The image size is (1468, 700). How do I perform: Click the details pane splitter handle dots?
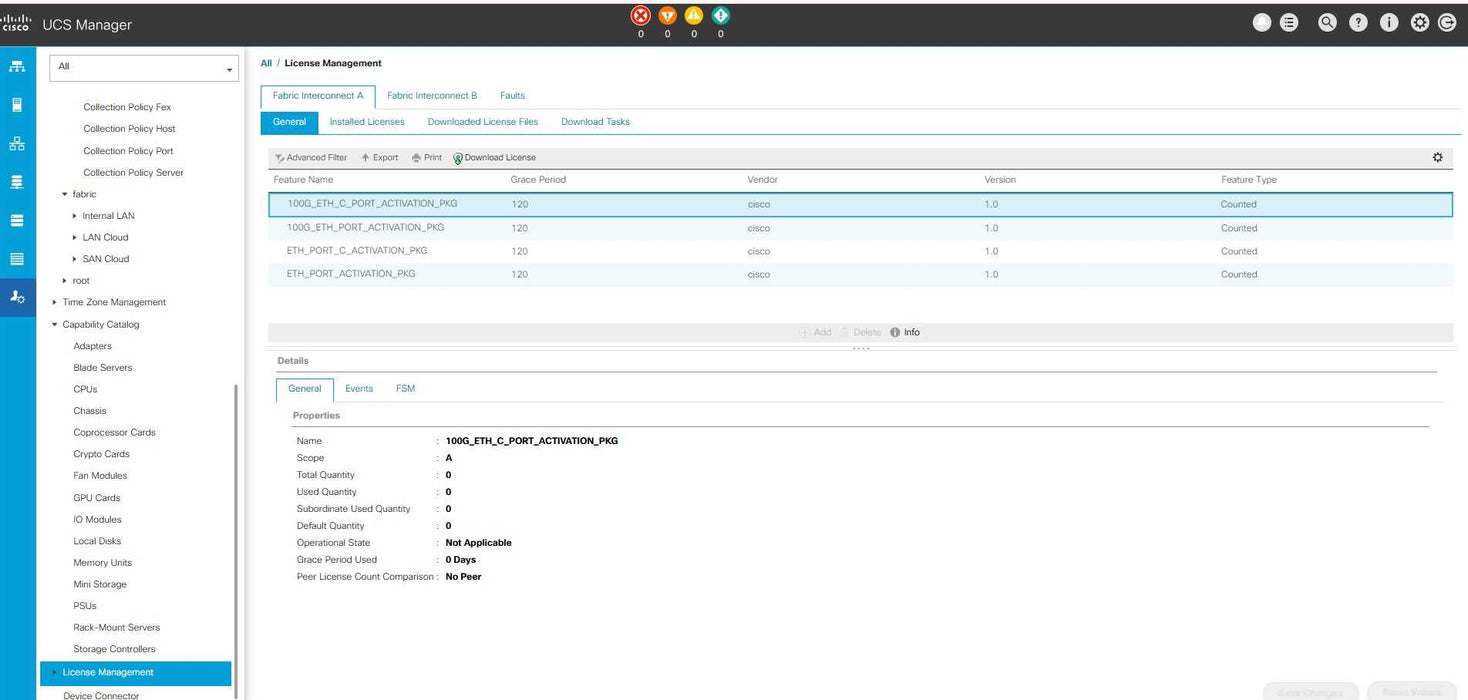[x=861, y=348]
